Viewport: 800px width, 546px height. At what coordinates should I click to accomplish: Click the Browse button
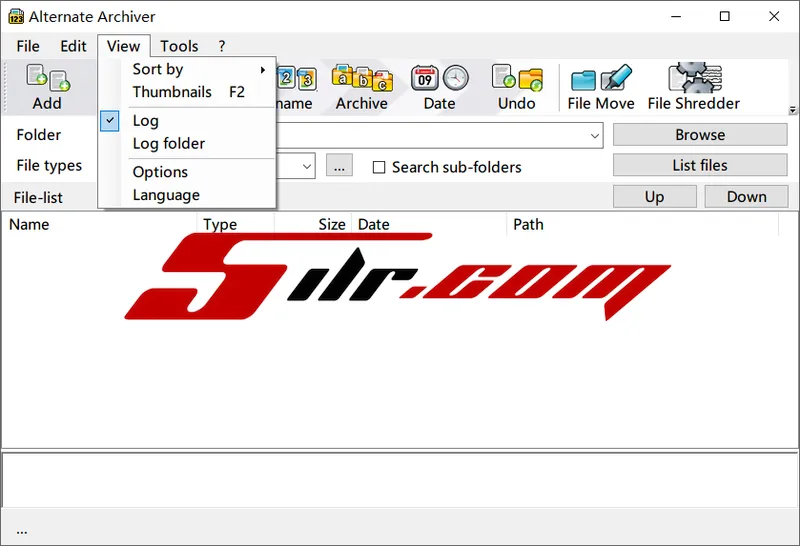(700, 135)
